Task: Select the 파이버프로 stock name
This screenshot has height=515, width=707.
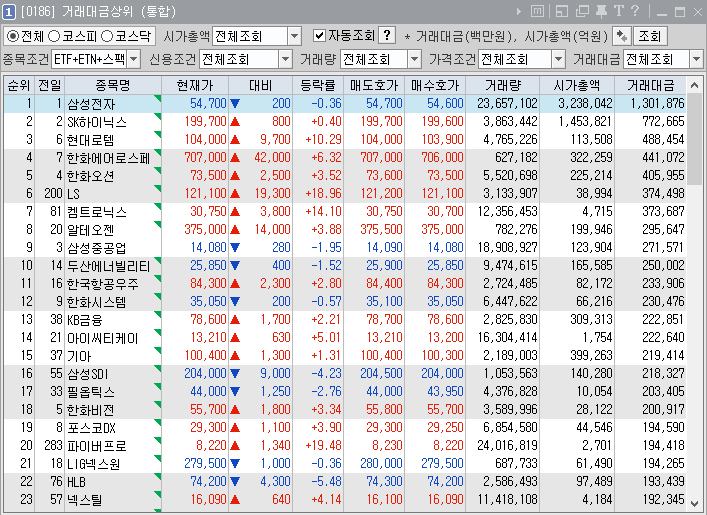Action: point(97,446)
